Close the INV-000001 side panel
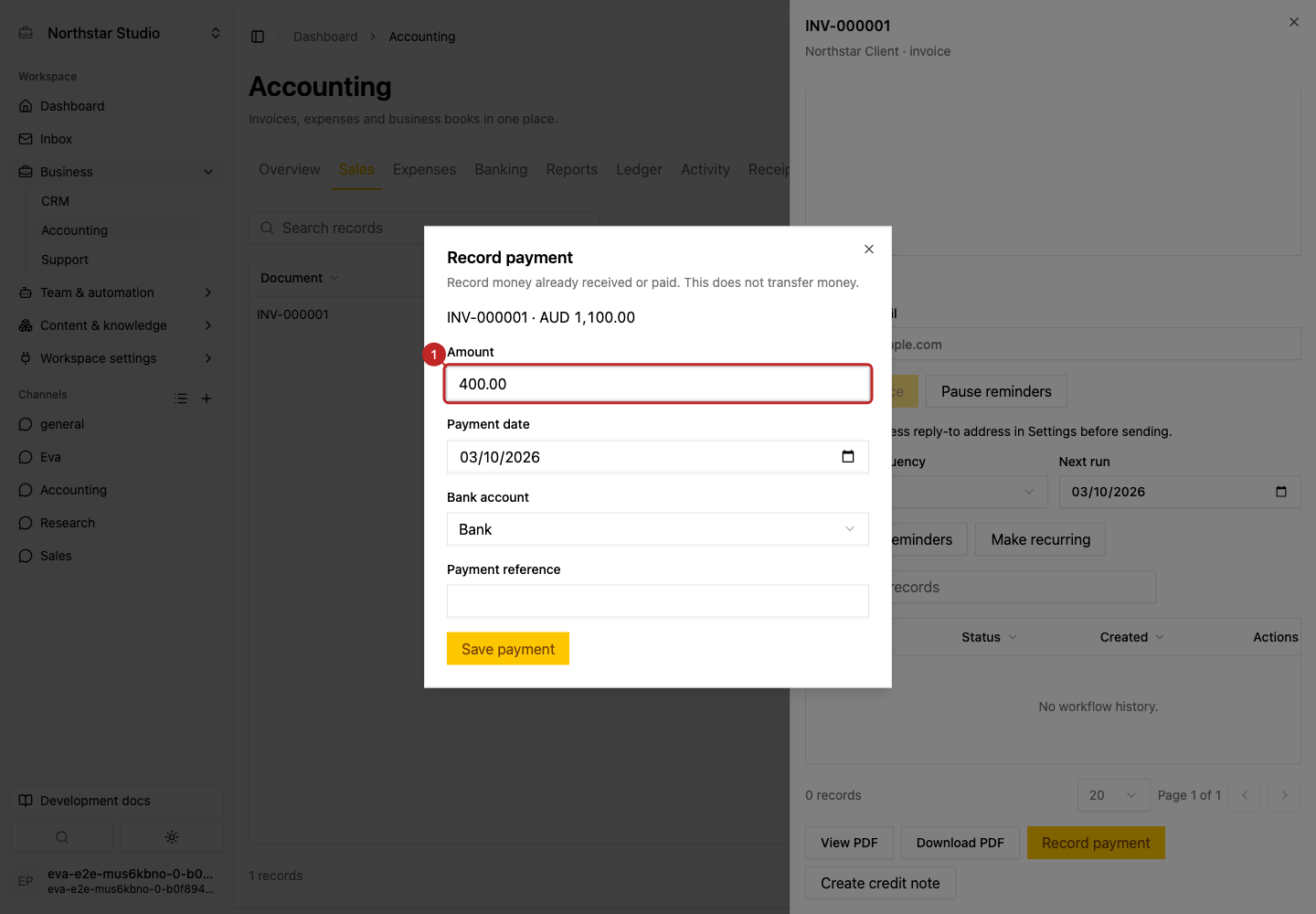 click(x=1294, y=22)
